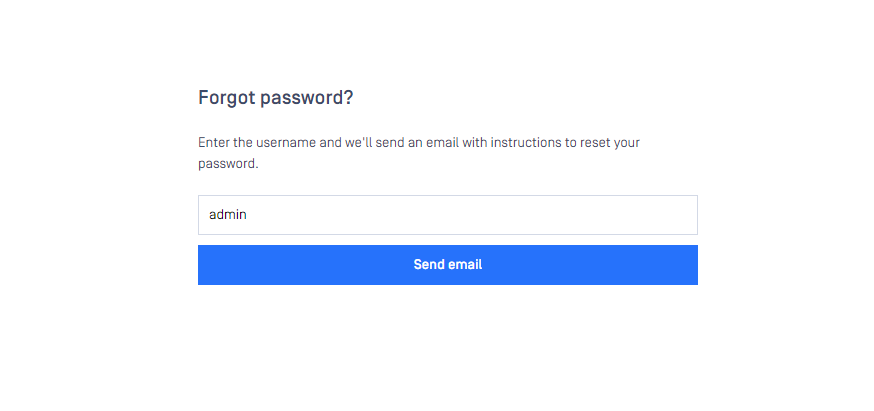This screenshot has height=411, width=874.
Task: Click the right edge of Send email button
Action: [x=692, y=265]
